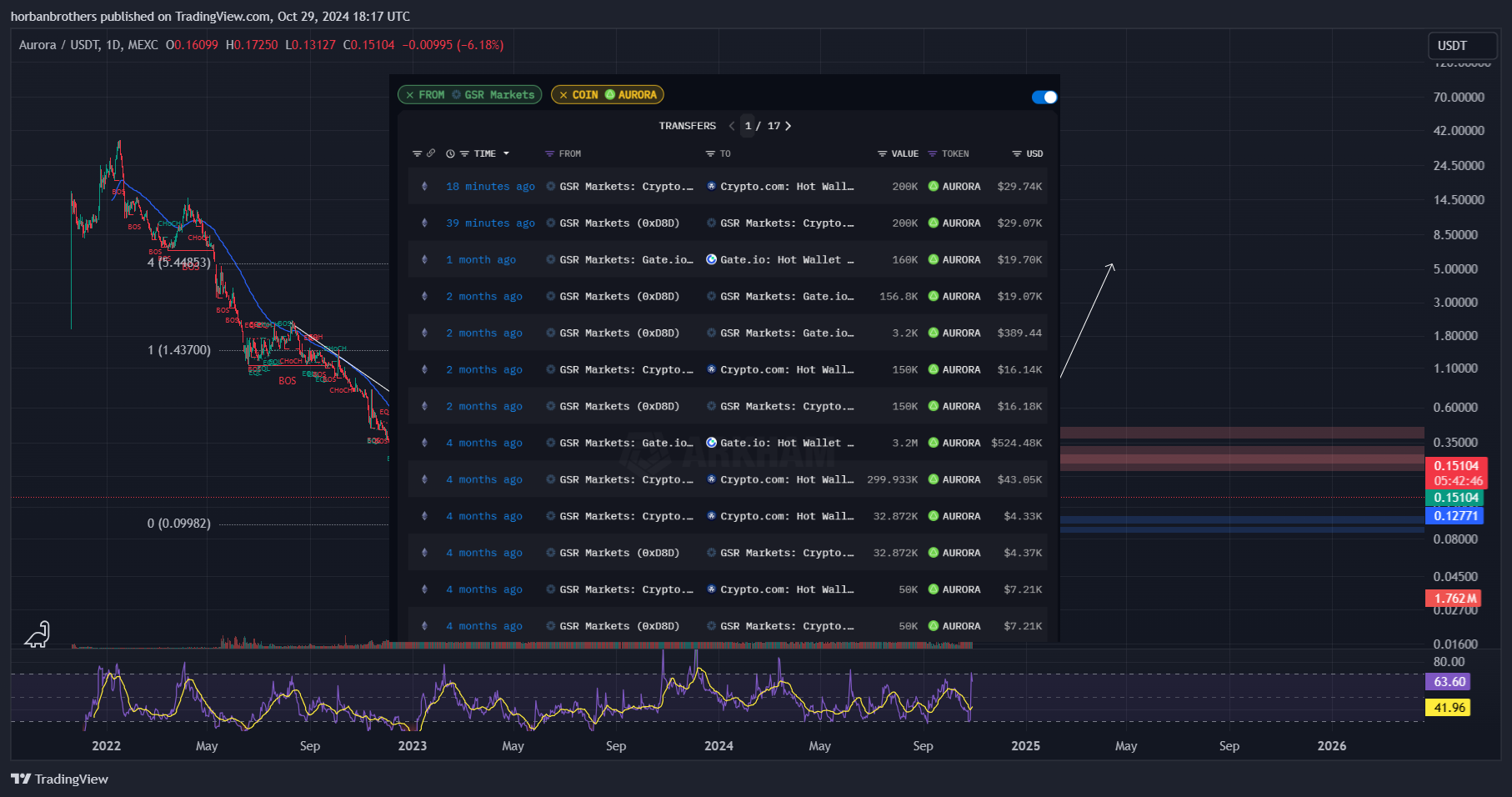This screenshot has height=797, width=1512.
Task: Open the '1 month ago' transaction link
Action: (x=481, y=260)
